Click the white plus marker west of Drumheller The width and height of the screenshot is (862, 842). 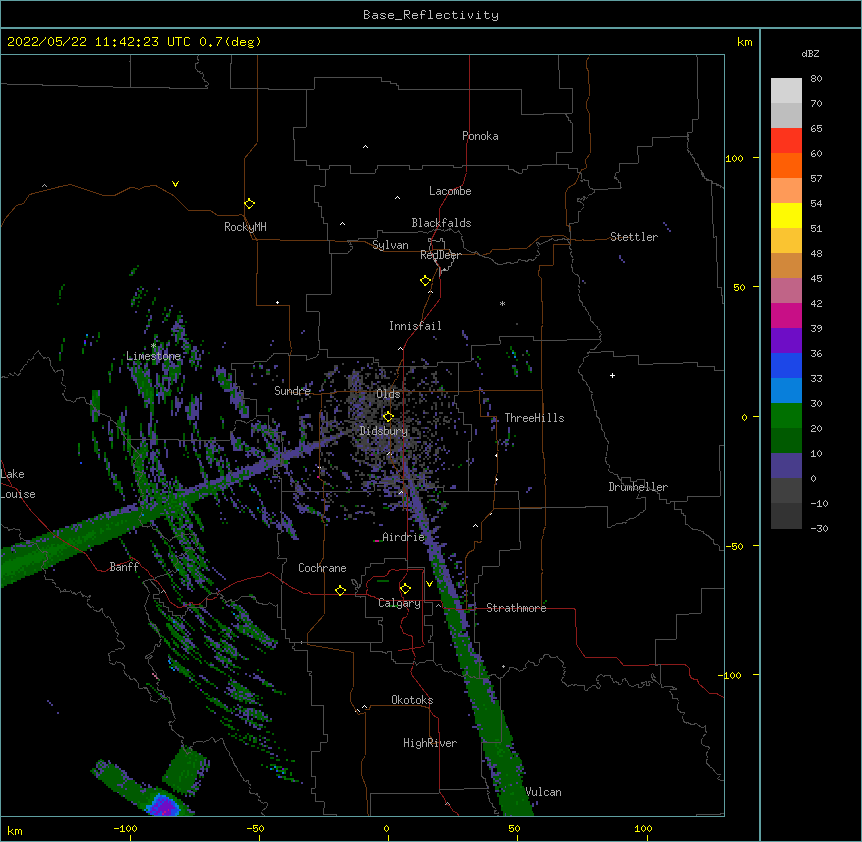coord(612,375)
